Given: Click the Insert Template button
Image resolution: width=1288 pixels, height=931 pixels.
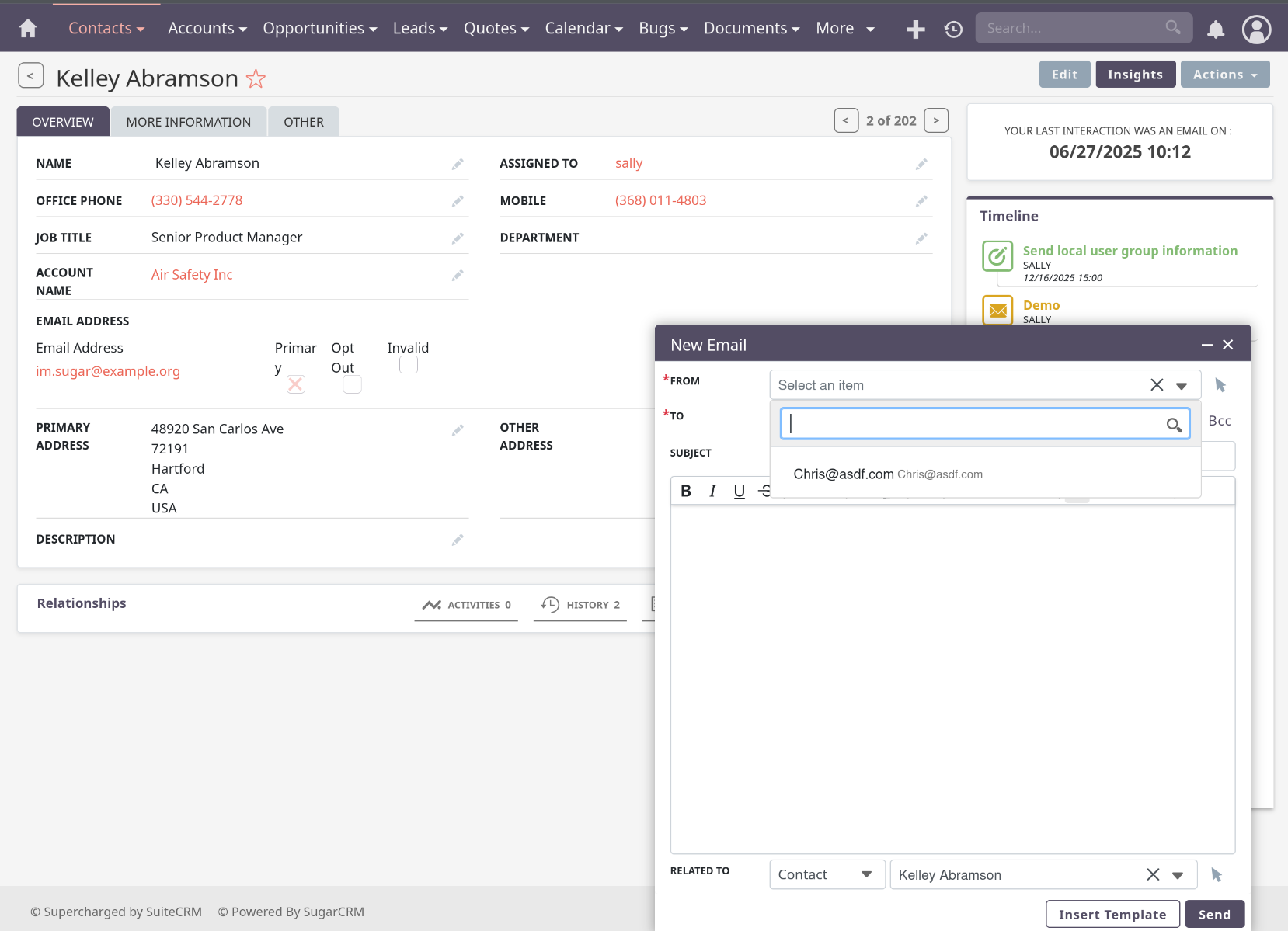Looking at the screenshot, I should (1112, 914).
